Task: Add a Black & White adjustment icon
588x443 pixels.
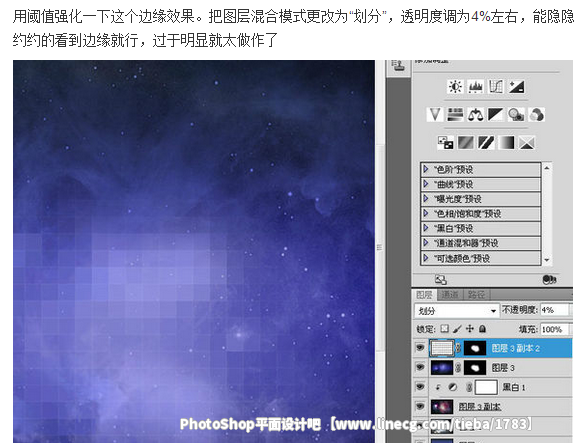Action: pos(496,115)
